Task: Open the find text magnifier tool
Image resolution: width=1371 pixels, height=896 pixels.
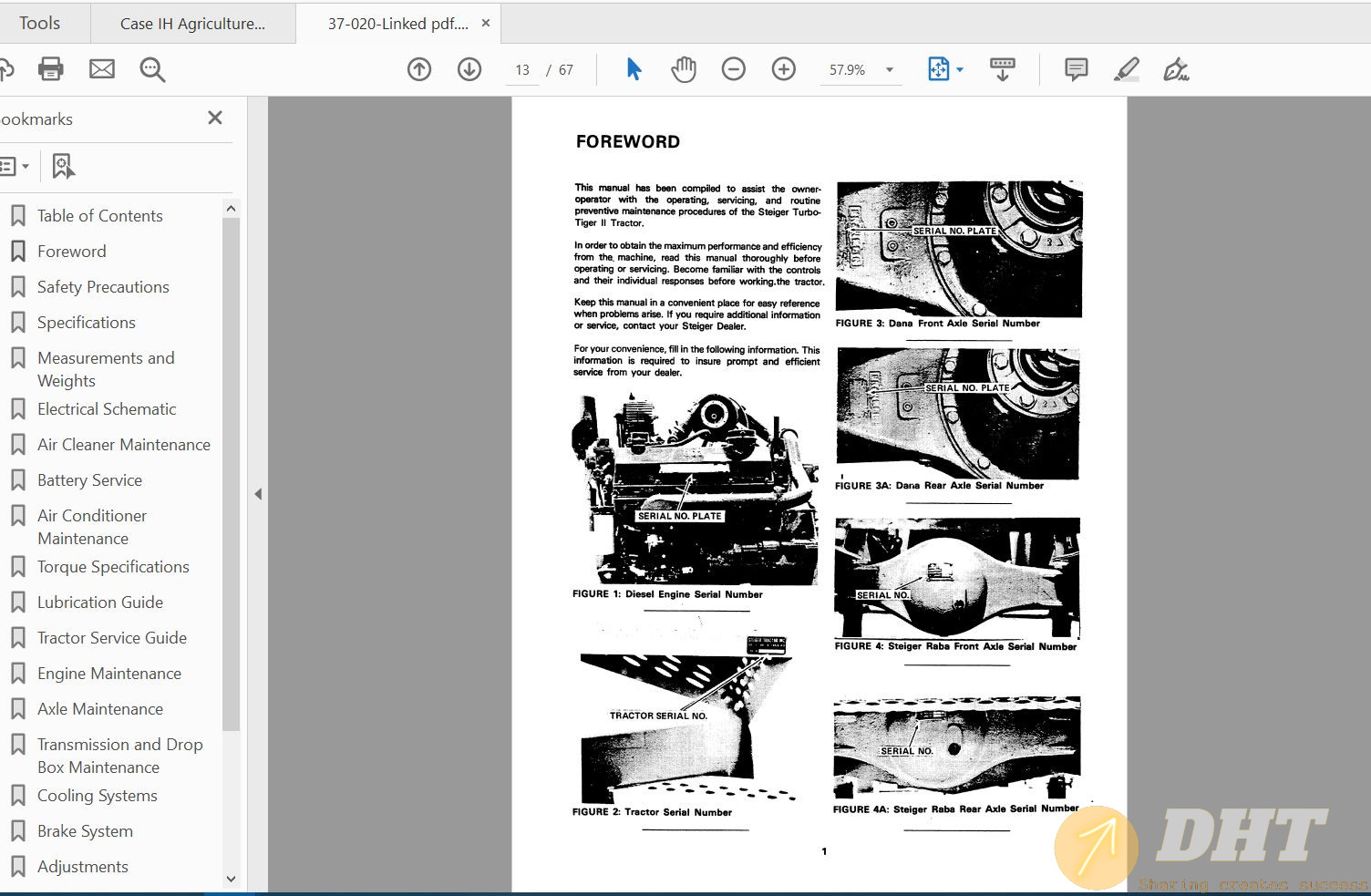Action: coord(152,69)
